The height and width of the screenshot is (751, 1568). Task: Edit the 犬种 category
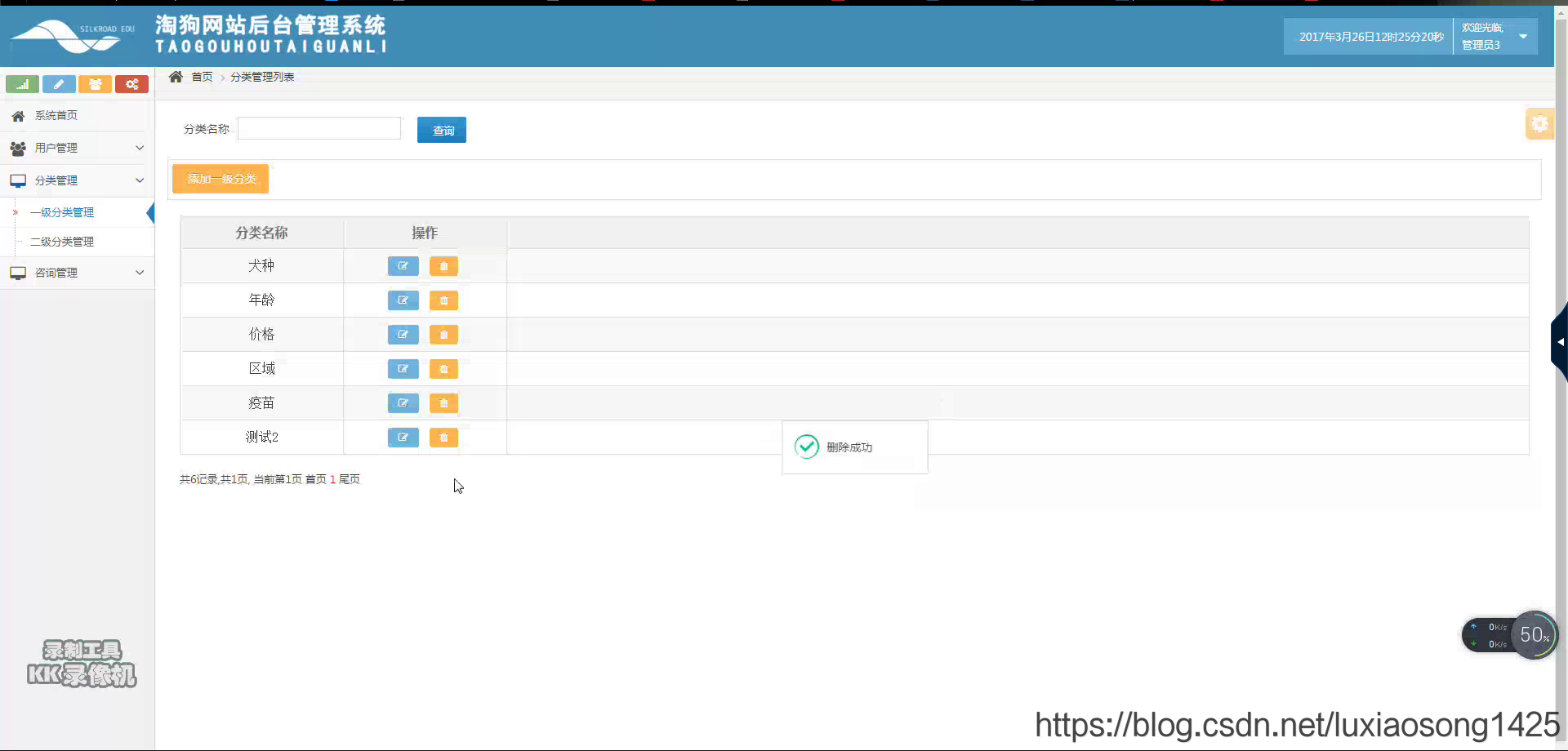tap(403, 266)
